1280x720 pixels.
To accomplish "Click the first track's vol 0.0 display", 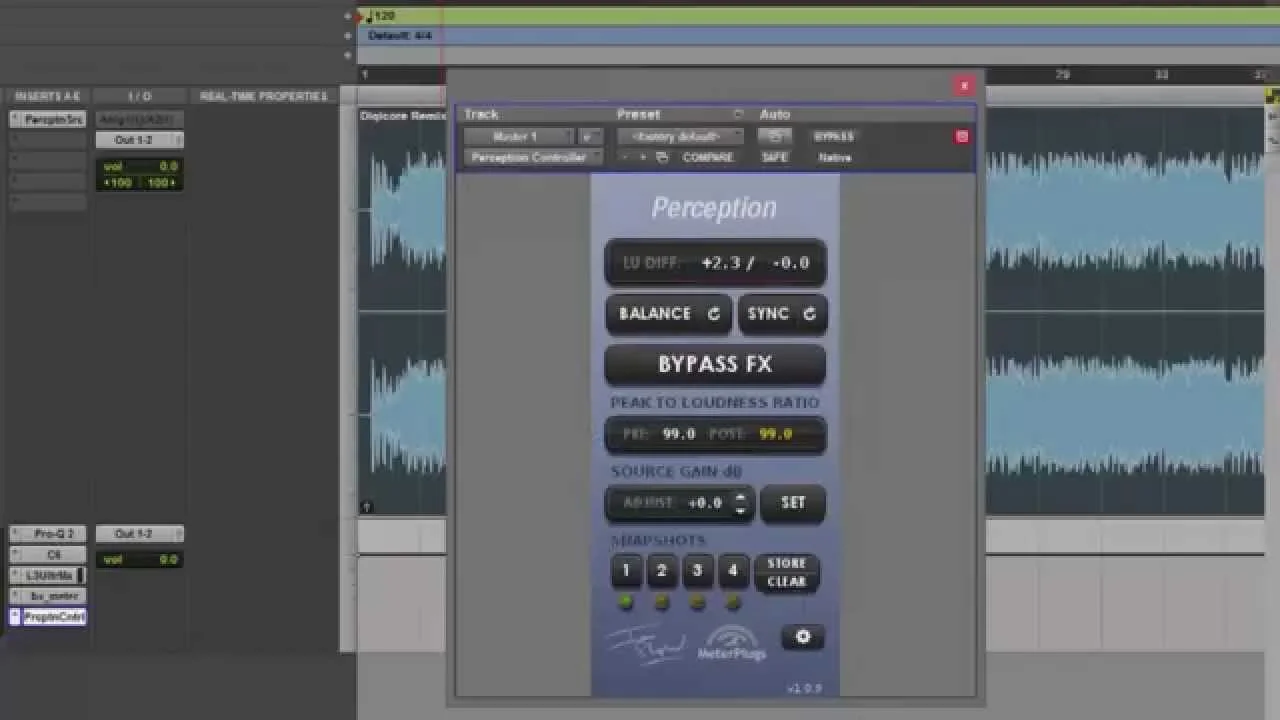I will click(x=140, y=166).
